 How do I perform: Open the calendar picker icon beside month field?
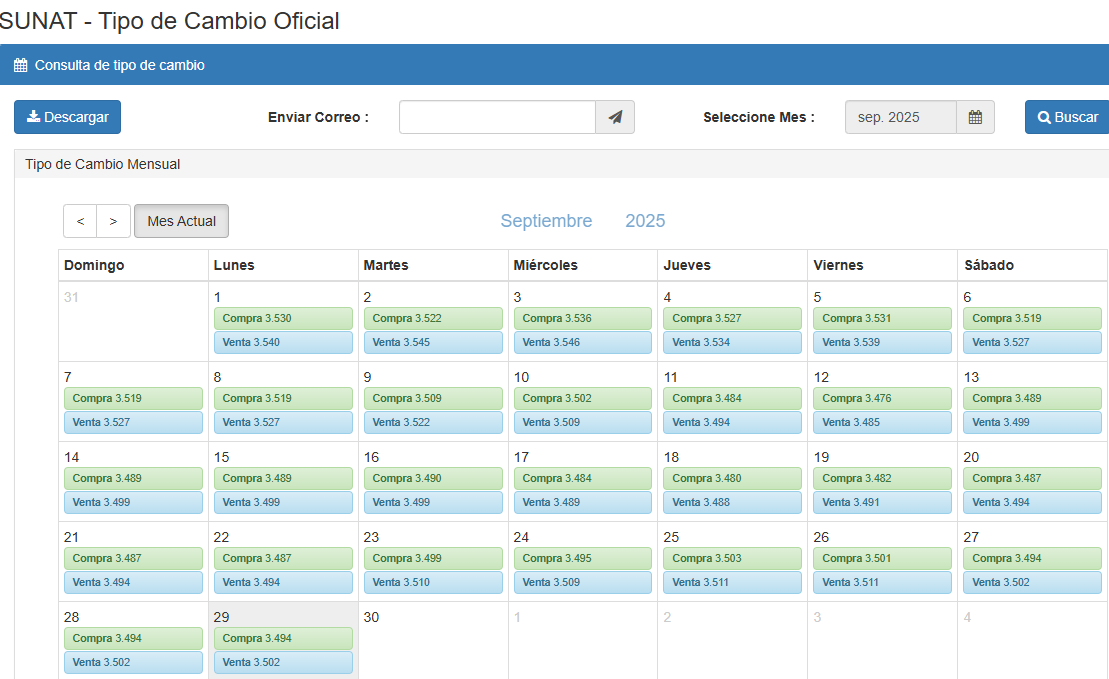point(975,117)
